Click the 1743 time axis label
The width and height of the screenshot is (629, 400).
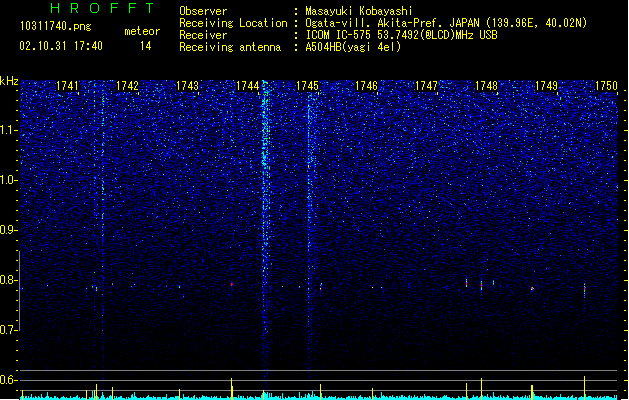coord(187,86)
